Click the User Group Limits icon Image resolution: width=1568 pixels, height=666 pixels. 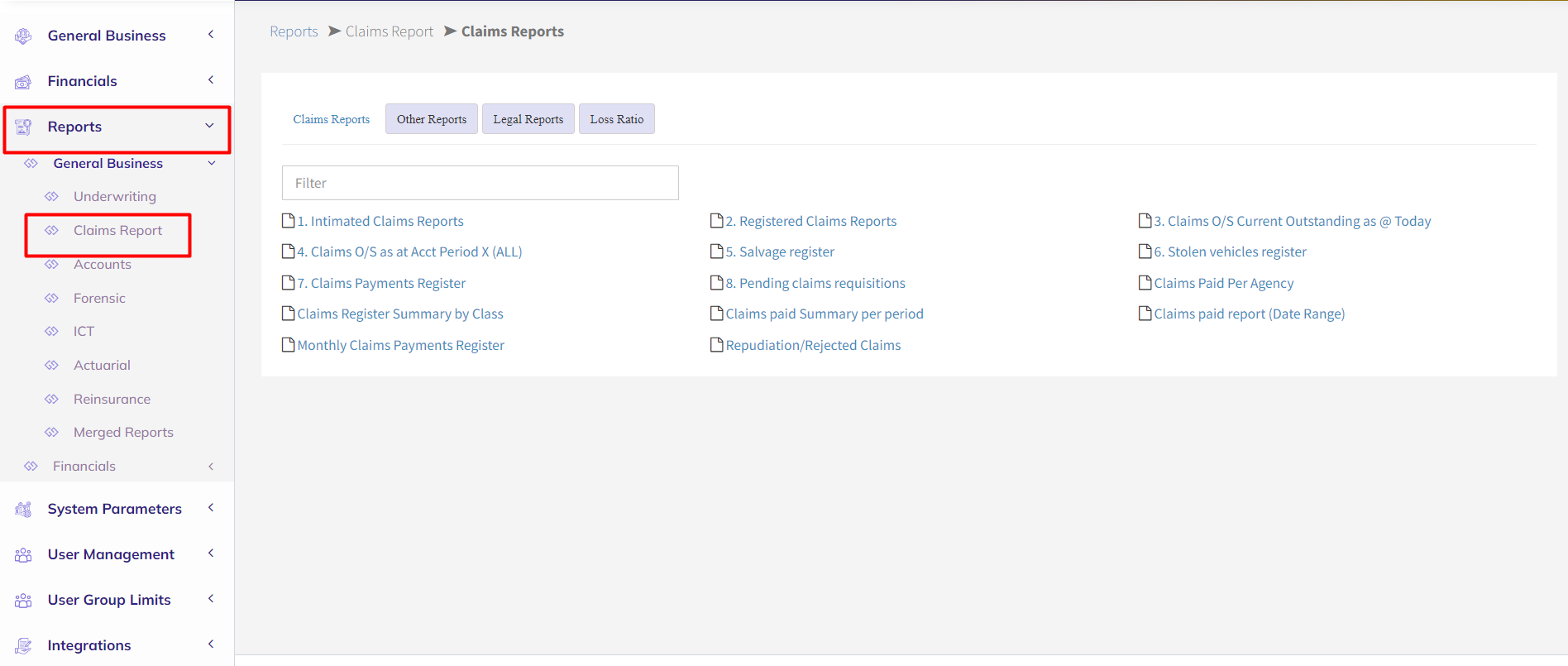tap(23, 600)
